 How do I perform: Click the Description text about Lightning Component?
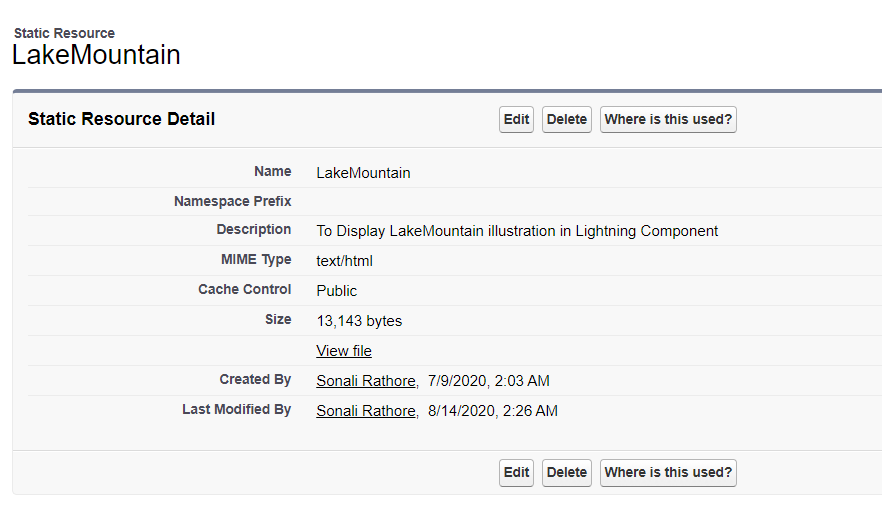click(517, 231)
